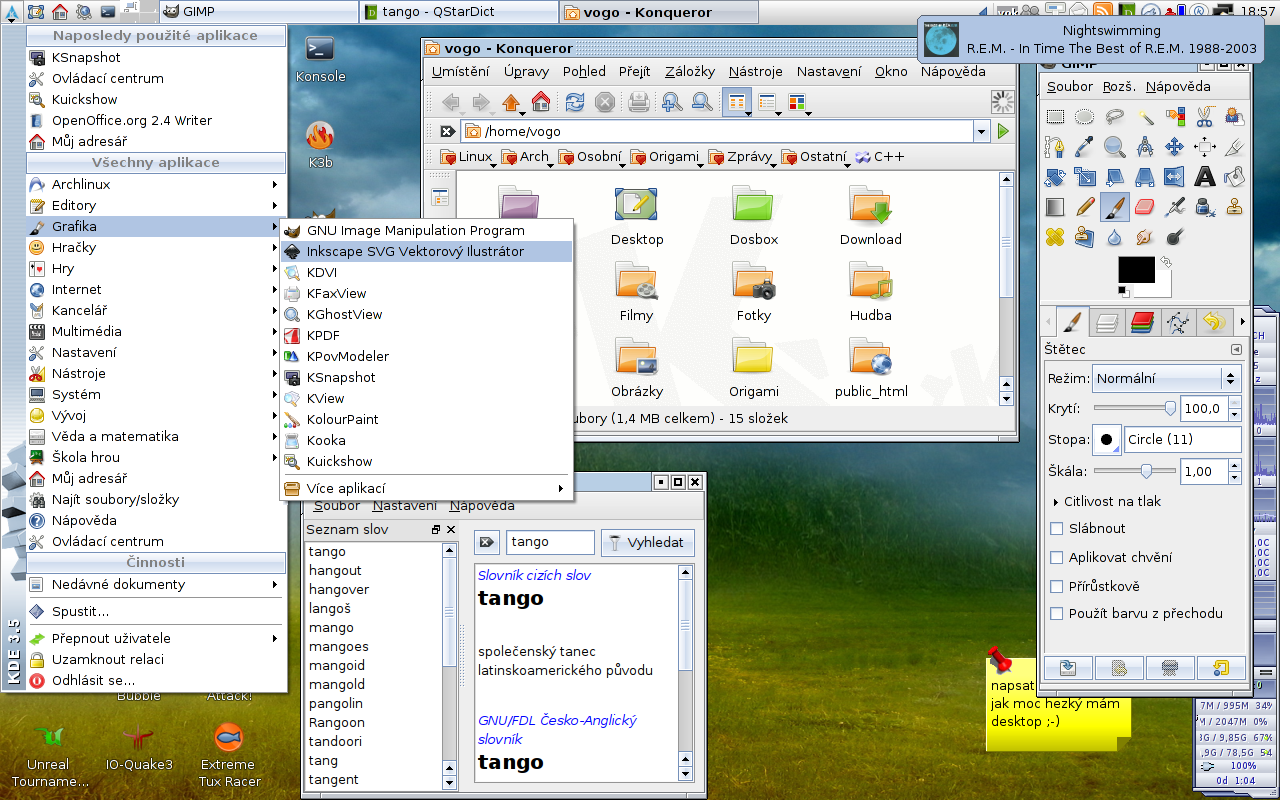Click the zoom in magnifier in Konqueror
The height and width of the screenshot is (800, 1280).
coord(672,102)
